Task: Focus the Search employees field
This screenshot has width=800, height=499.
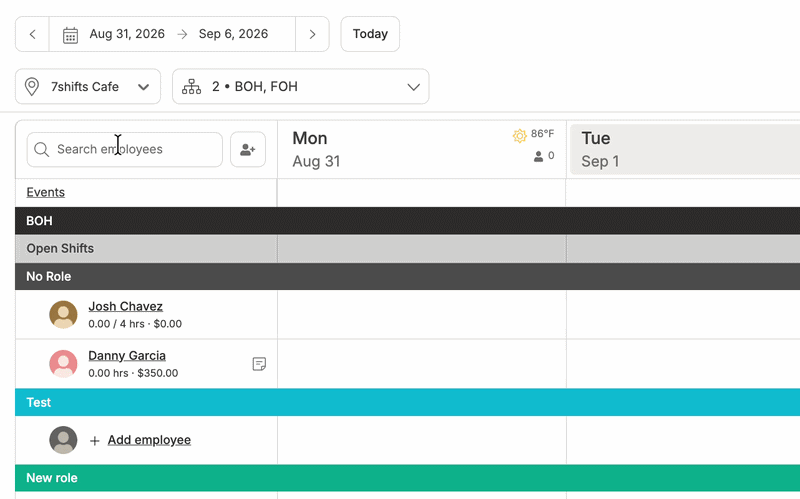Action: click(x=124, y=149)
